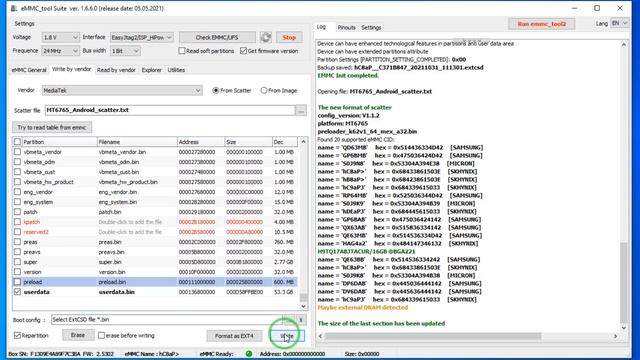640x360 pixels.
Task: Switch to the Read by vendor tab
Action: tap(116, 70)
